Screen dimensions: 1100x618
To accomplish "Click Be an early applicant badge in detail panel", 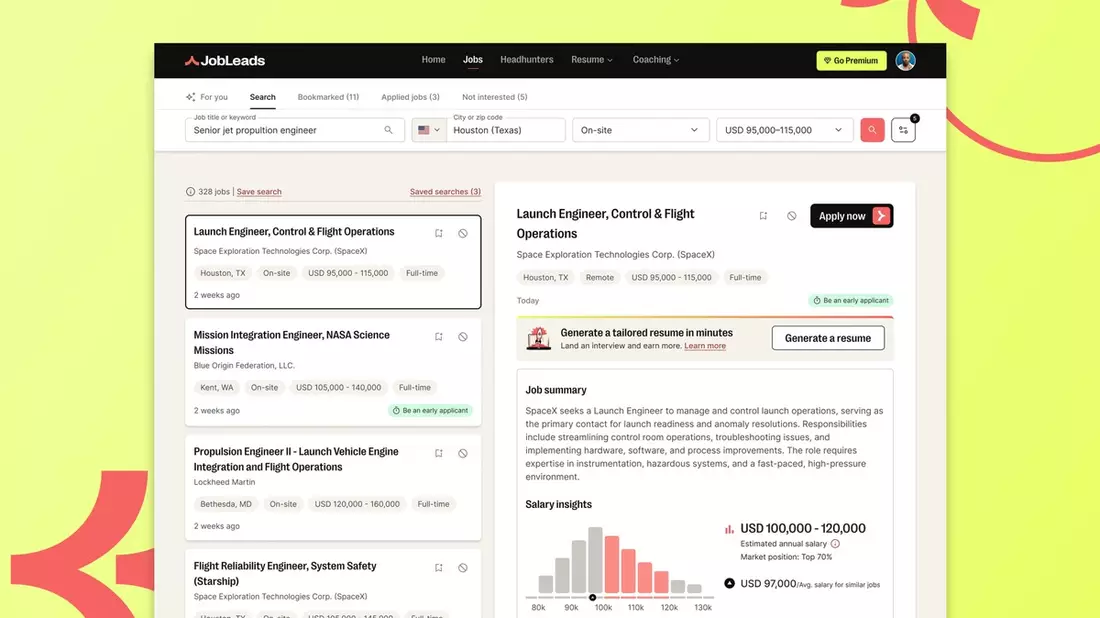I will [x=850, y=300].
